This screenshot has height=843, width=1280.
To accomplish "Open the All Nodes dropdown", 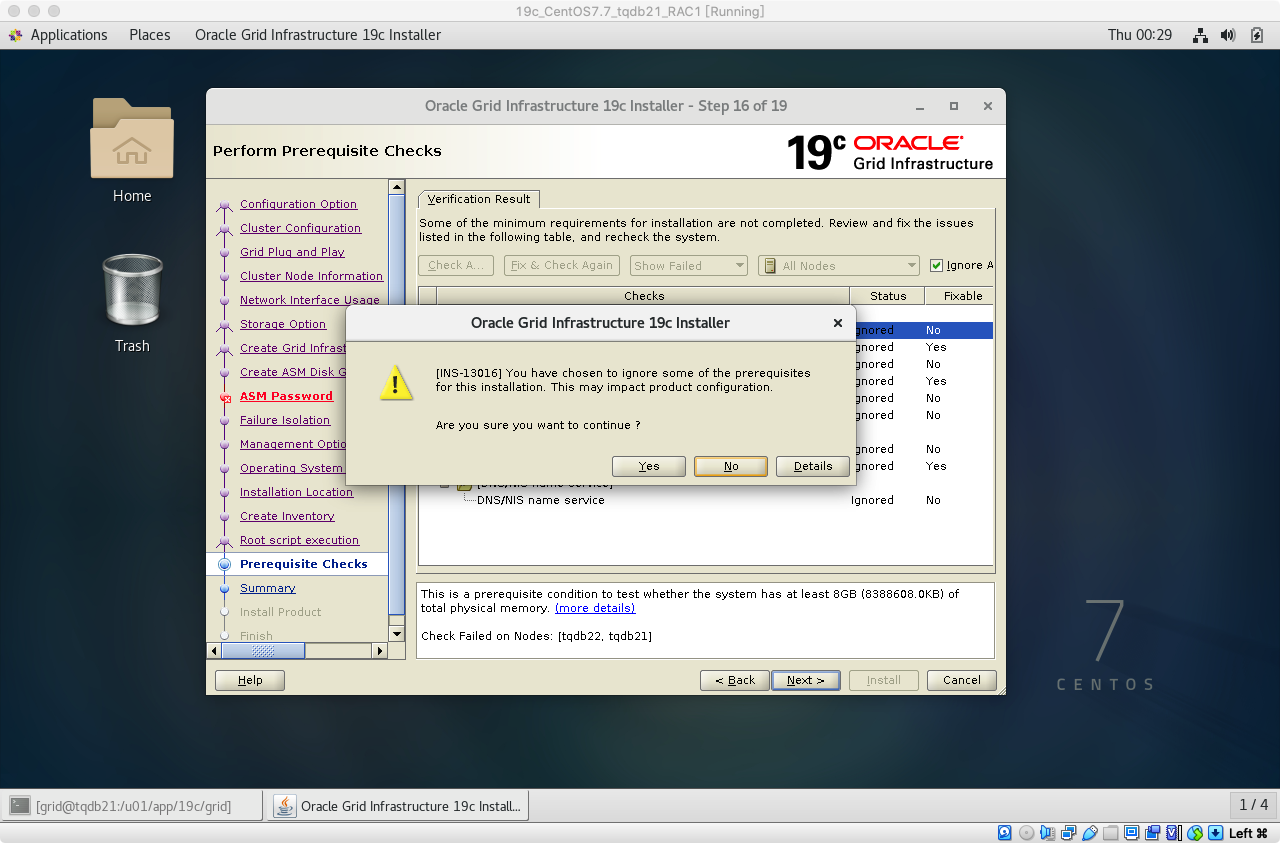I will [839, 266].
